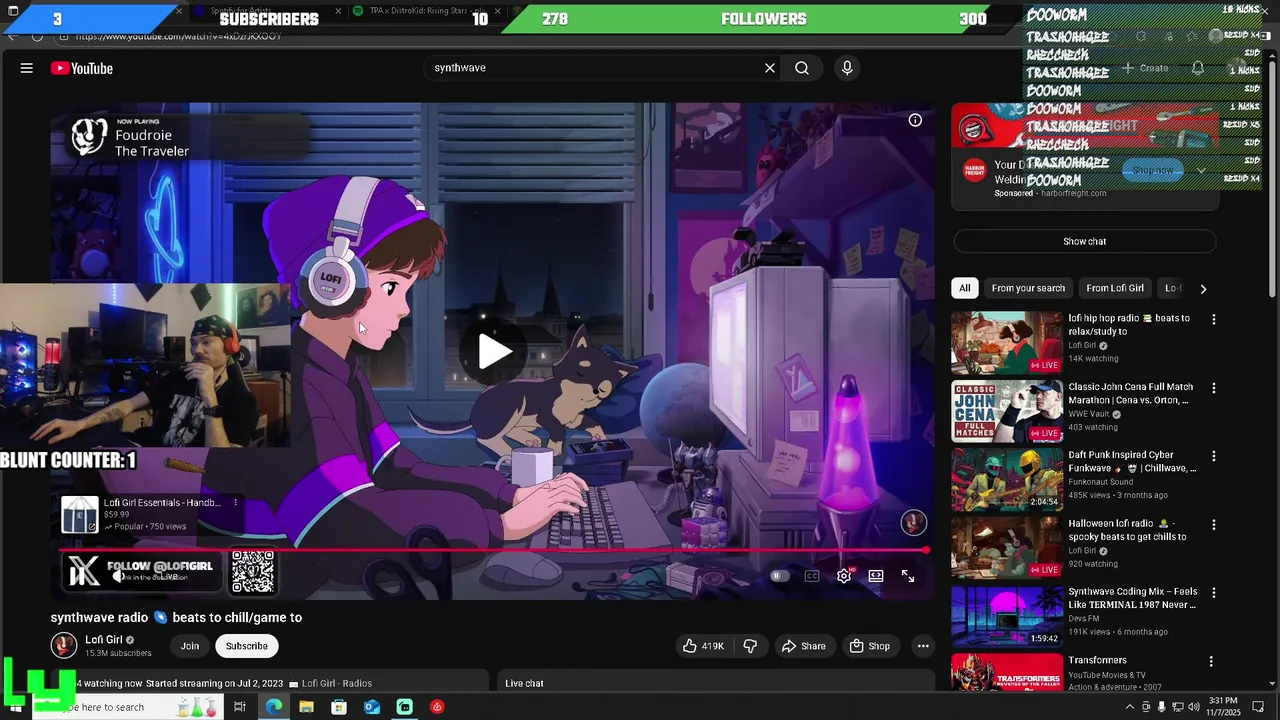Open Microsoft Edge on the taskbar
1280x720 pixels.
pyautogui.click(x=273, y=707)
